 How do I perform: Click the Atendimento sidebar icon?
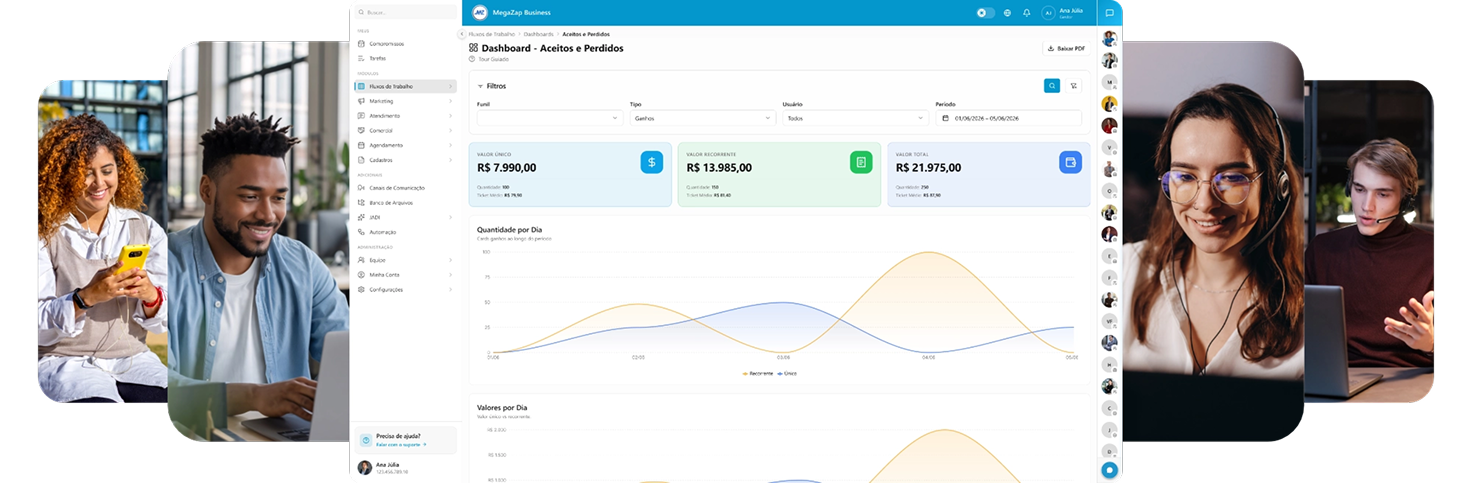[x=361, y=116]
